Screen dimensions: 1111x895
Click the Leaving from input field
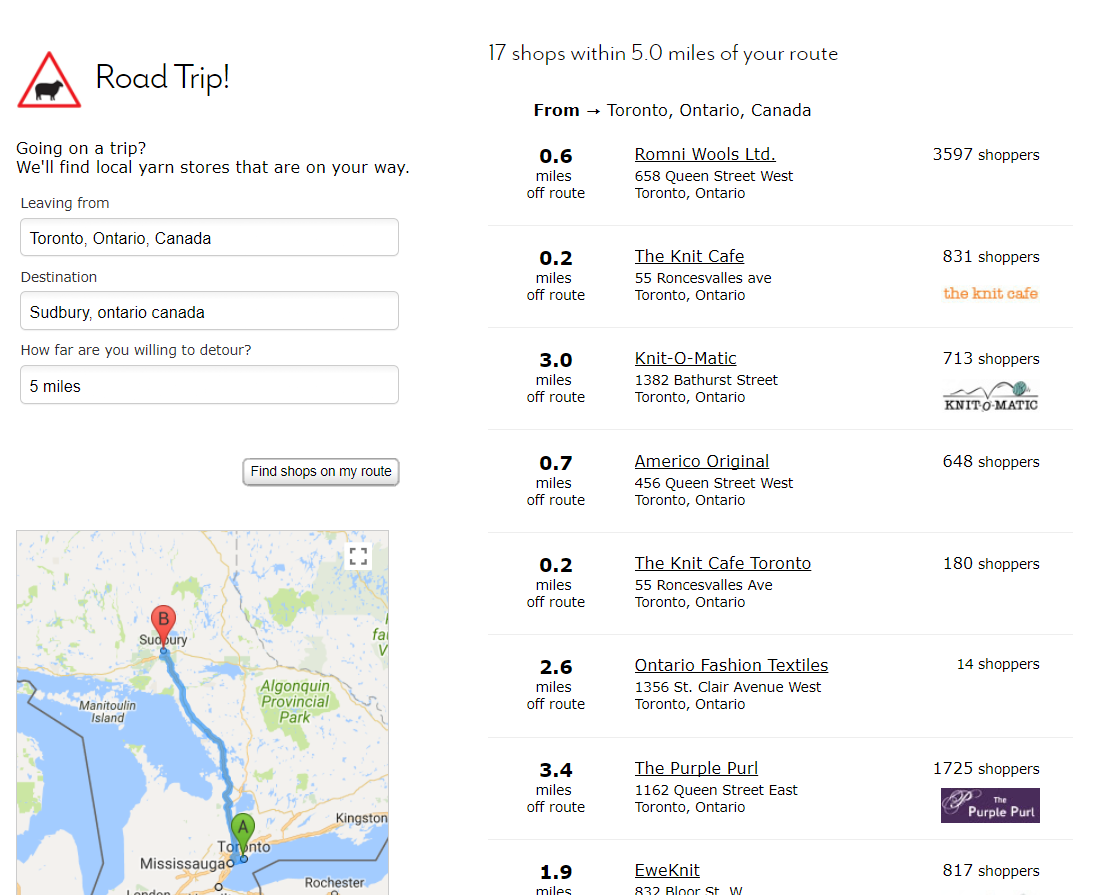click(x=209, y=238)
